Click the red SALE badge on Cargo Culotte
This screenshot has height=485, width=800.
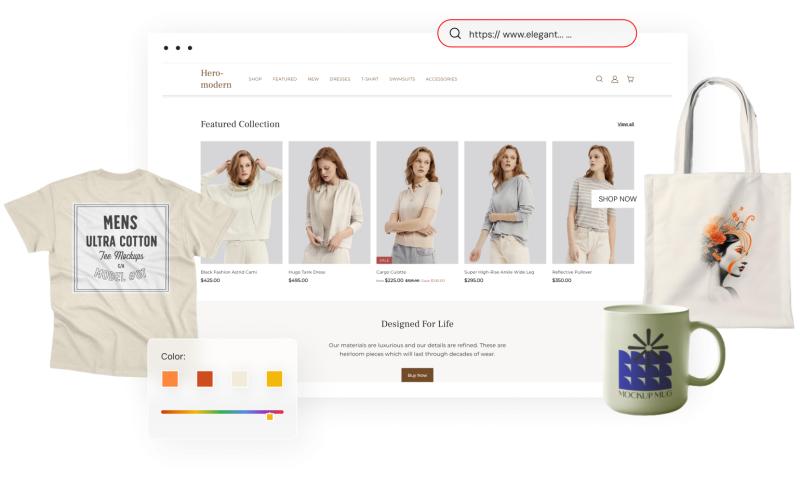coord(384,260)
